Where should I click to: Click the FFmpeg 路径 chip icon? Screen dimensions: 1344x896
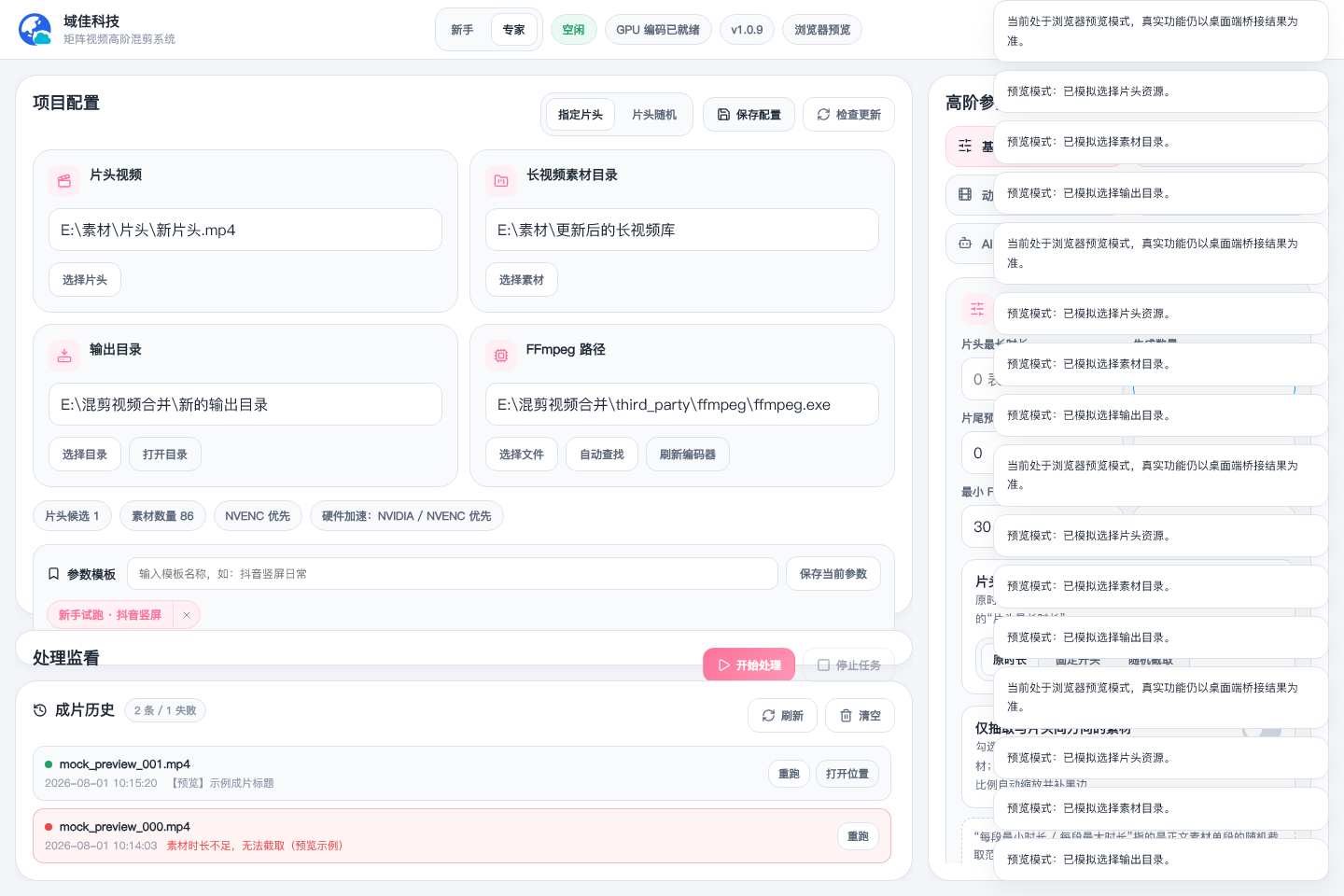(501, 356)
